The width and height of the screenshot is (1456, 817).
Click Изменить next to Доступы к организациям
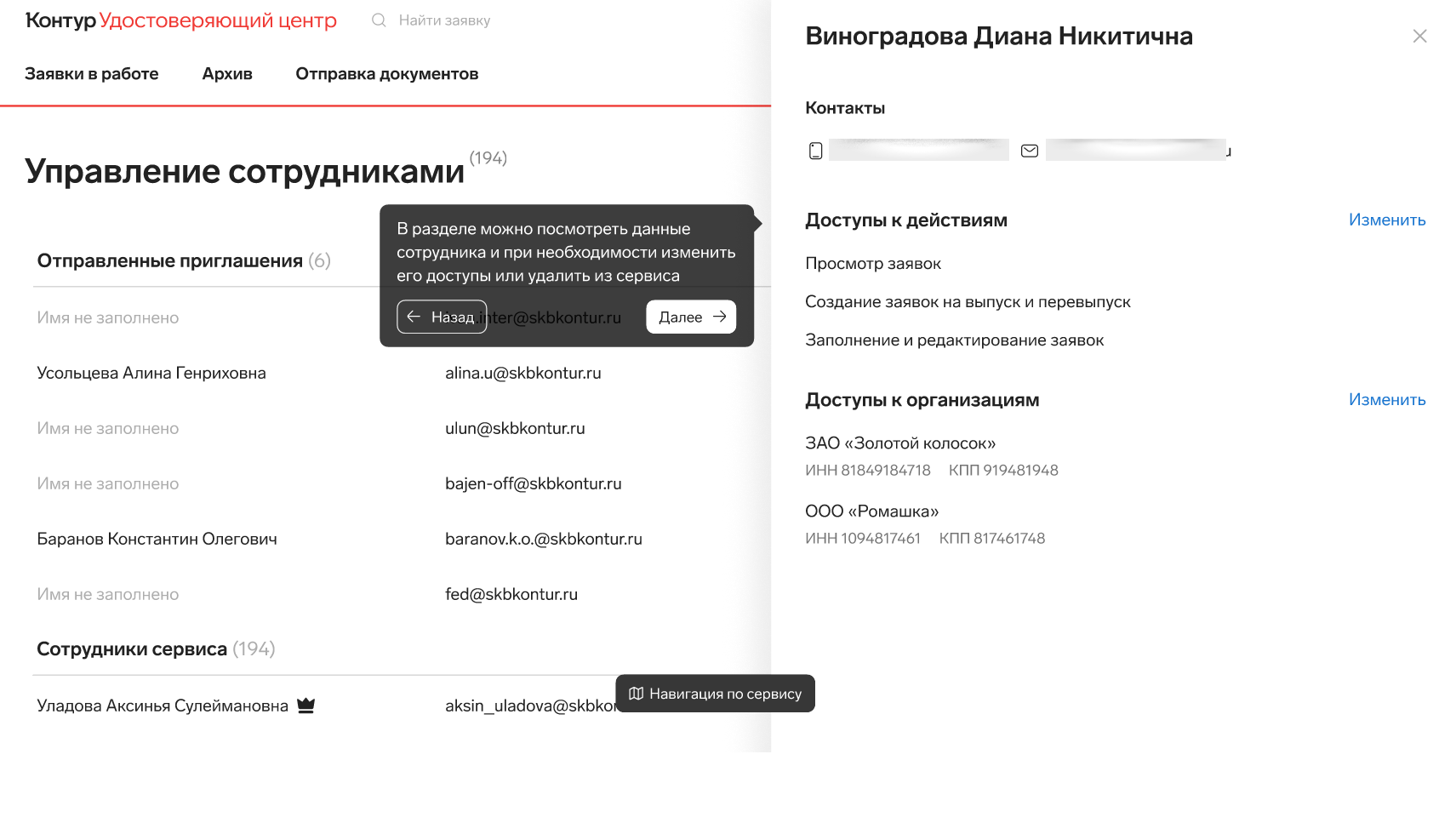click(1387, 399)
